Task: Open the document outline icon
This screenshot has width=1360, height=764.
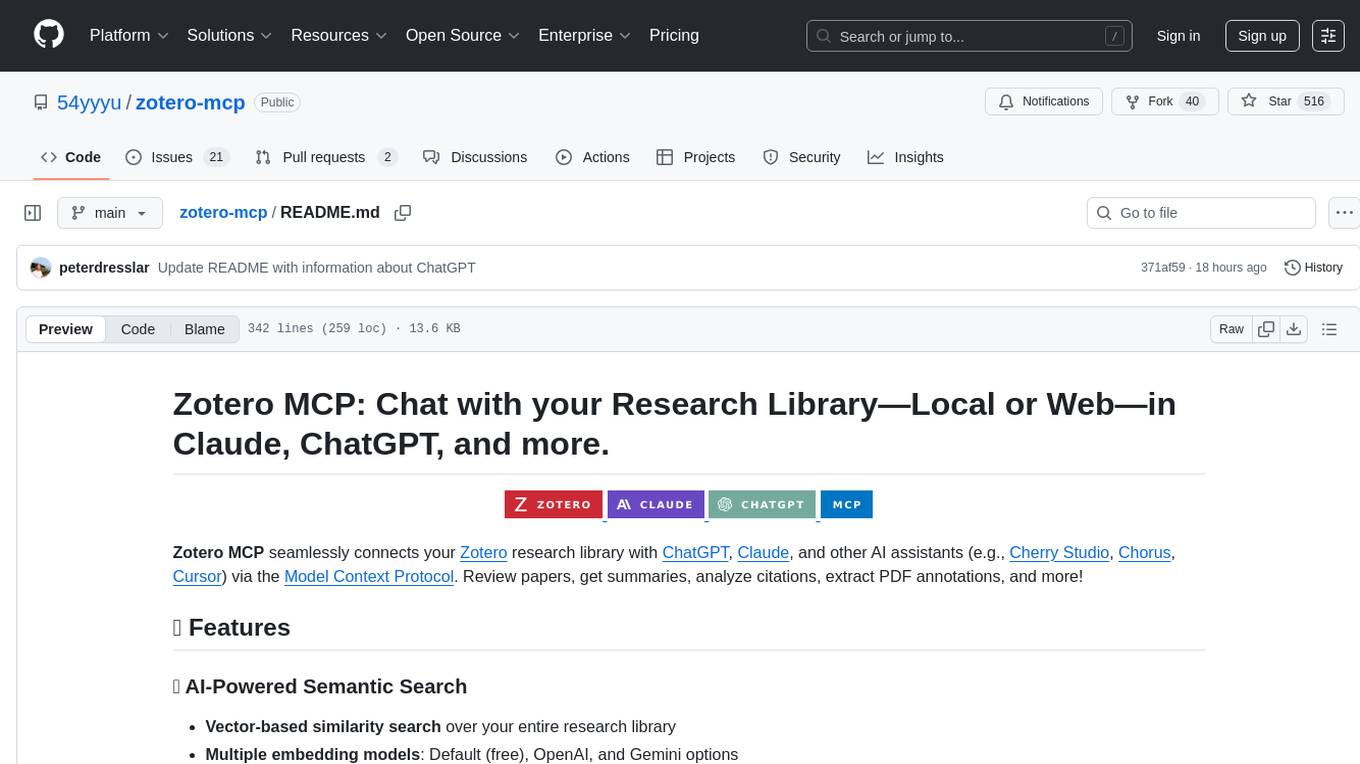Action: click(x=1329, y=329)
